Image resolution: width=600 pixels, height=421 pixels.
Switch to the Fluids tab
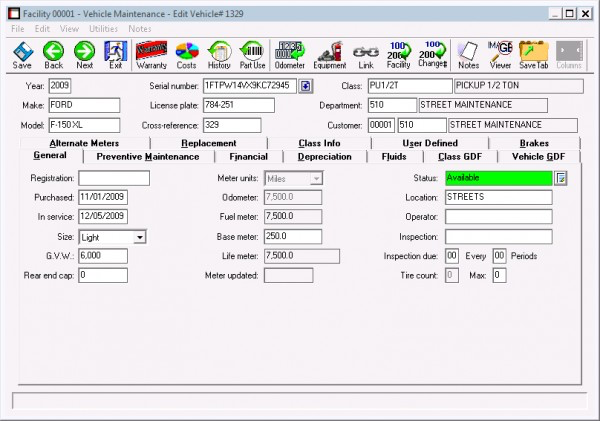(394, 157)
